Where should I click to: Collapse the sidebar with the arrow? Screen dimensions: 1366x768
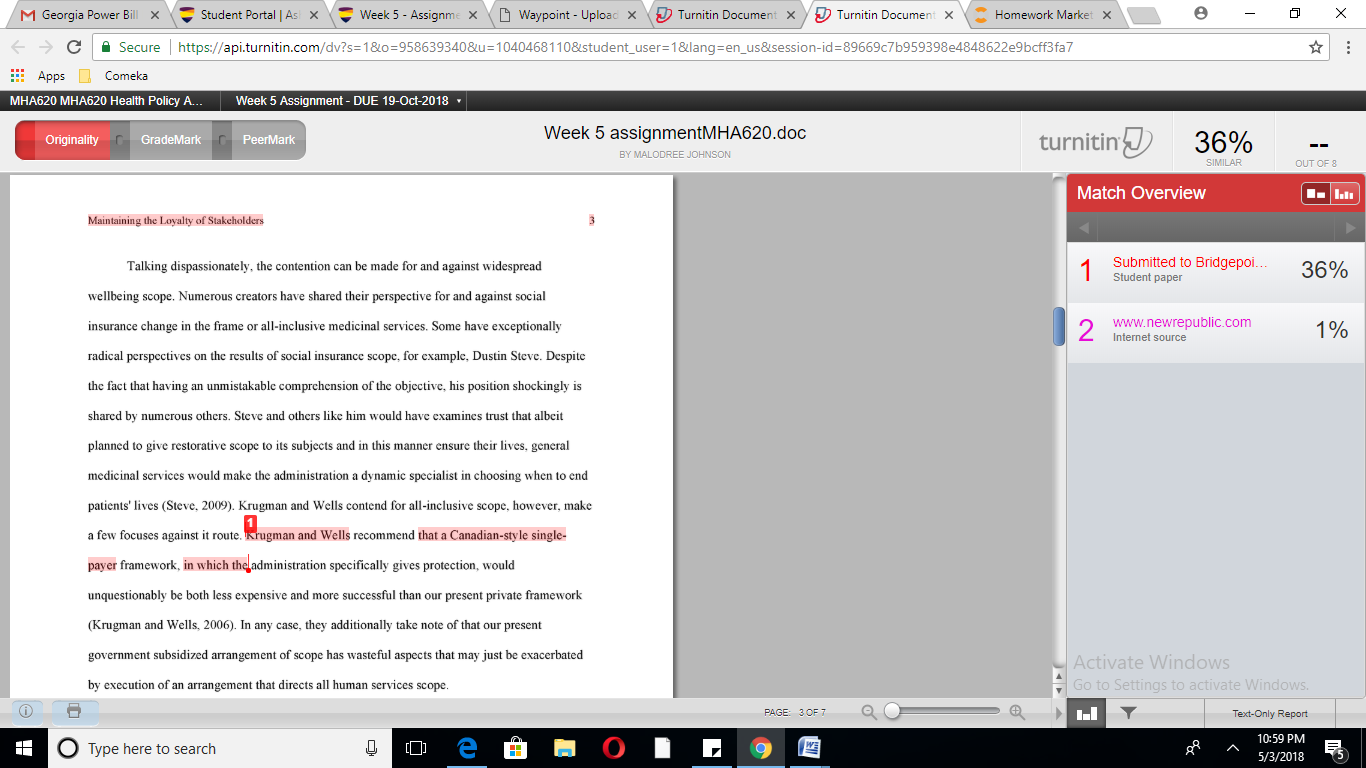coord(1058,713)
